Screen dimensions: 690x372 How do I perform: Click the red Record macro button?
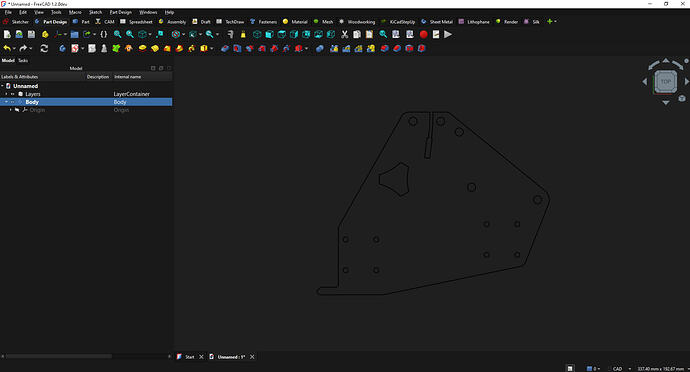[423, 34]
